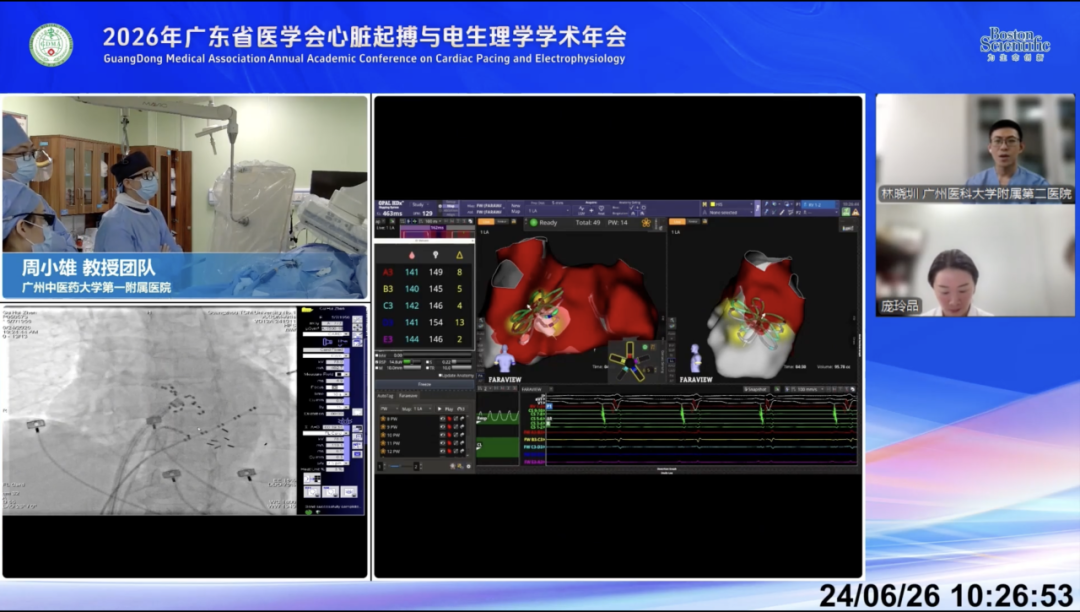The width and height of the screenshot is (1080, 612).
Task: Click the yellow triangle delta column header icon
Action: 459,255
